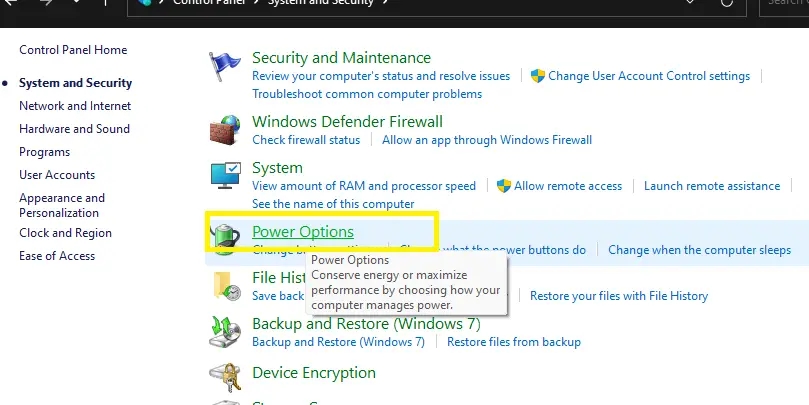Viewport: 809px width, 405px height.
Task: Open the Power Options heading link
Action: pyautogui.click(x=303, y=232)
